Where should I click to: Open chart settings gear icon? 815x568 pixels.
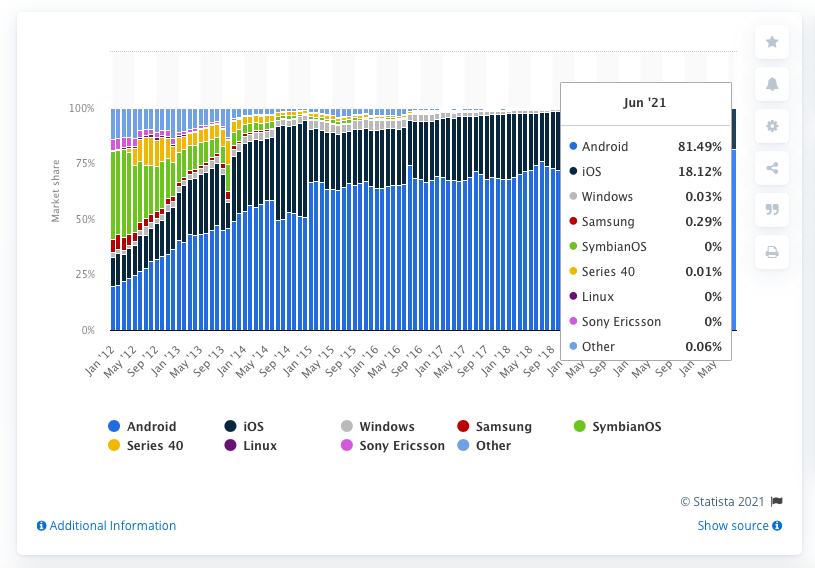coord(772,126)
